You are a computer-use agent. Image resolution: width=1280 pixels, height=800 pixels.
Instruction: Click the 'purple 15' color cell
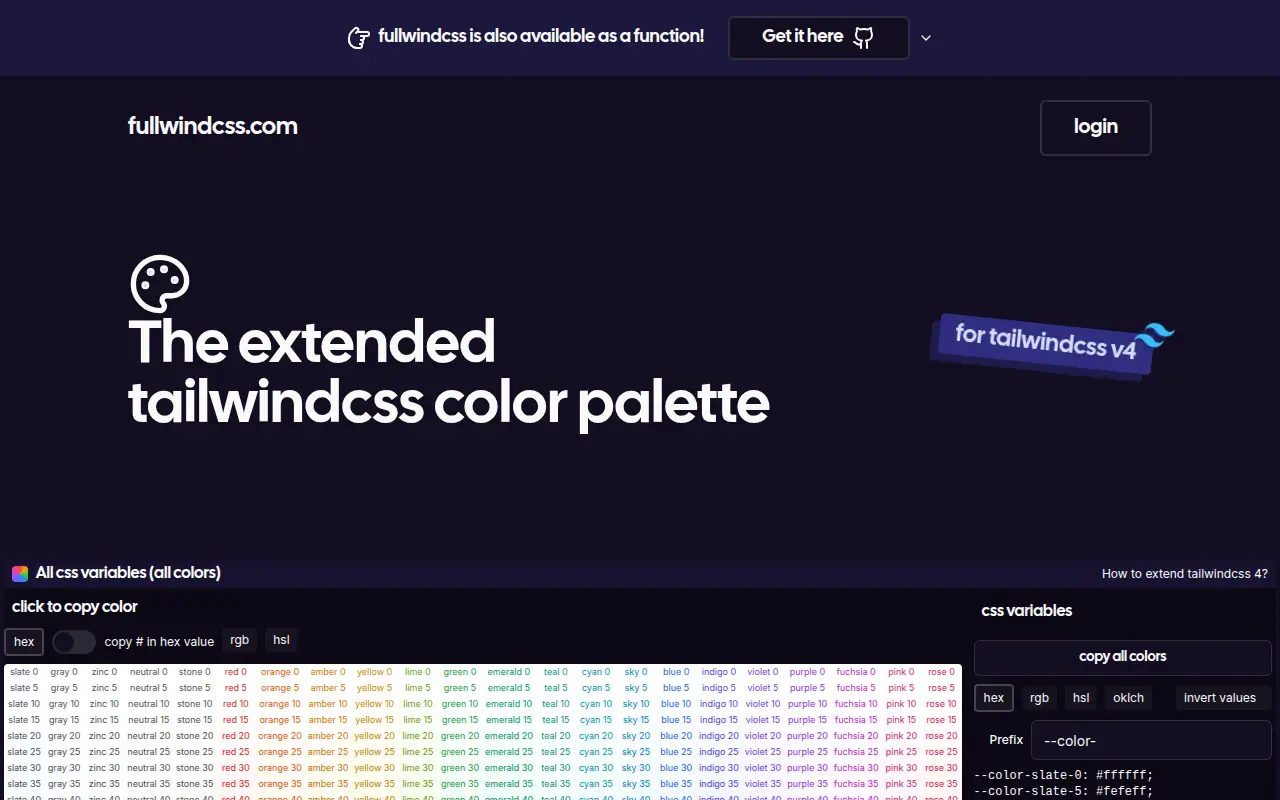(x=808, y=720)
